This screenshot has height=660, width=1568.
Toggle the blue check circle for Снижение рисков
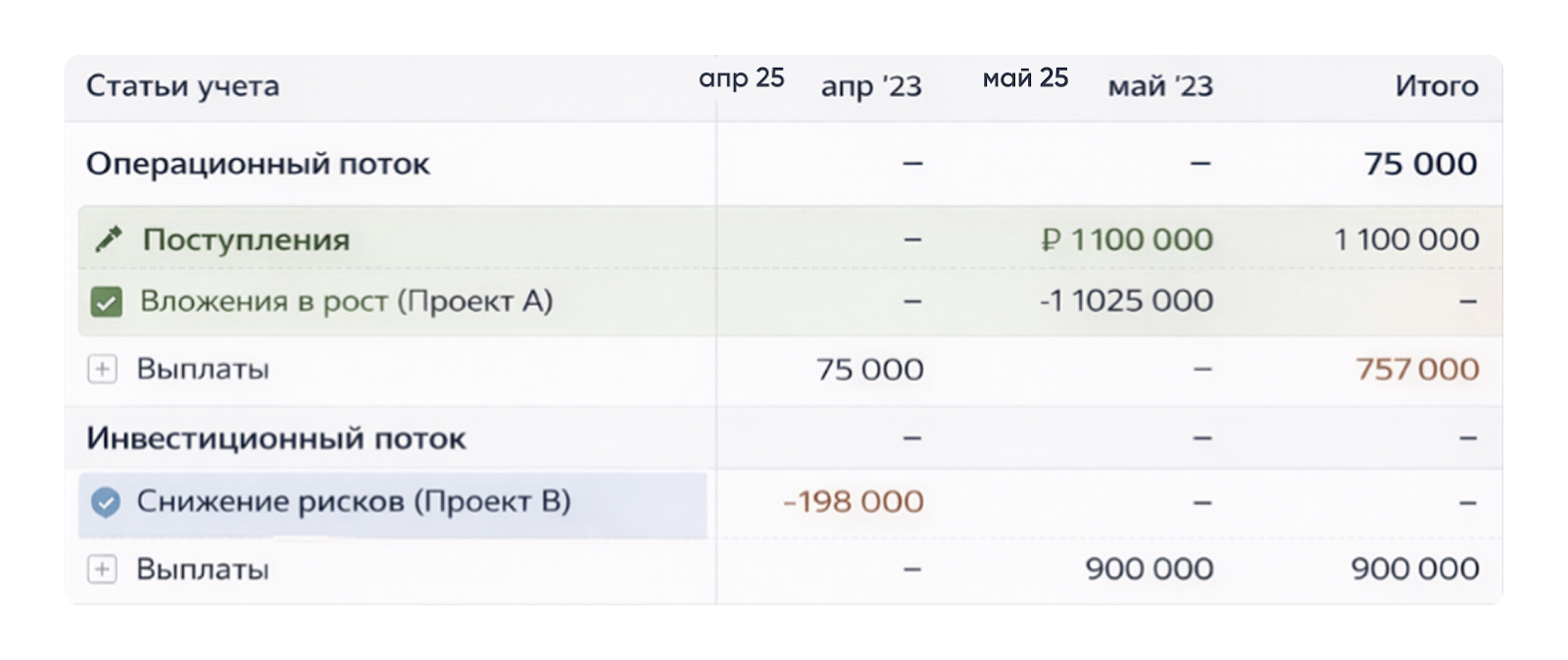[x=105, y=503]
